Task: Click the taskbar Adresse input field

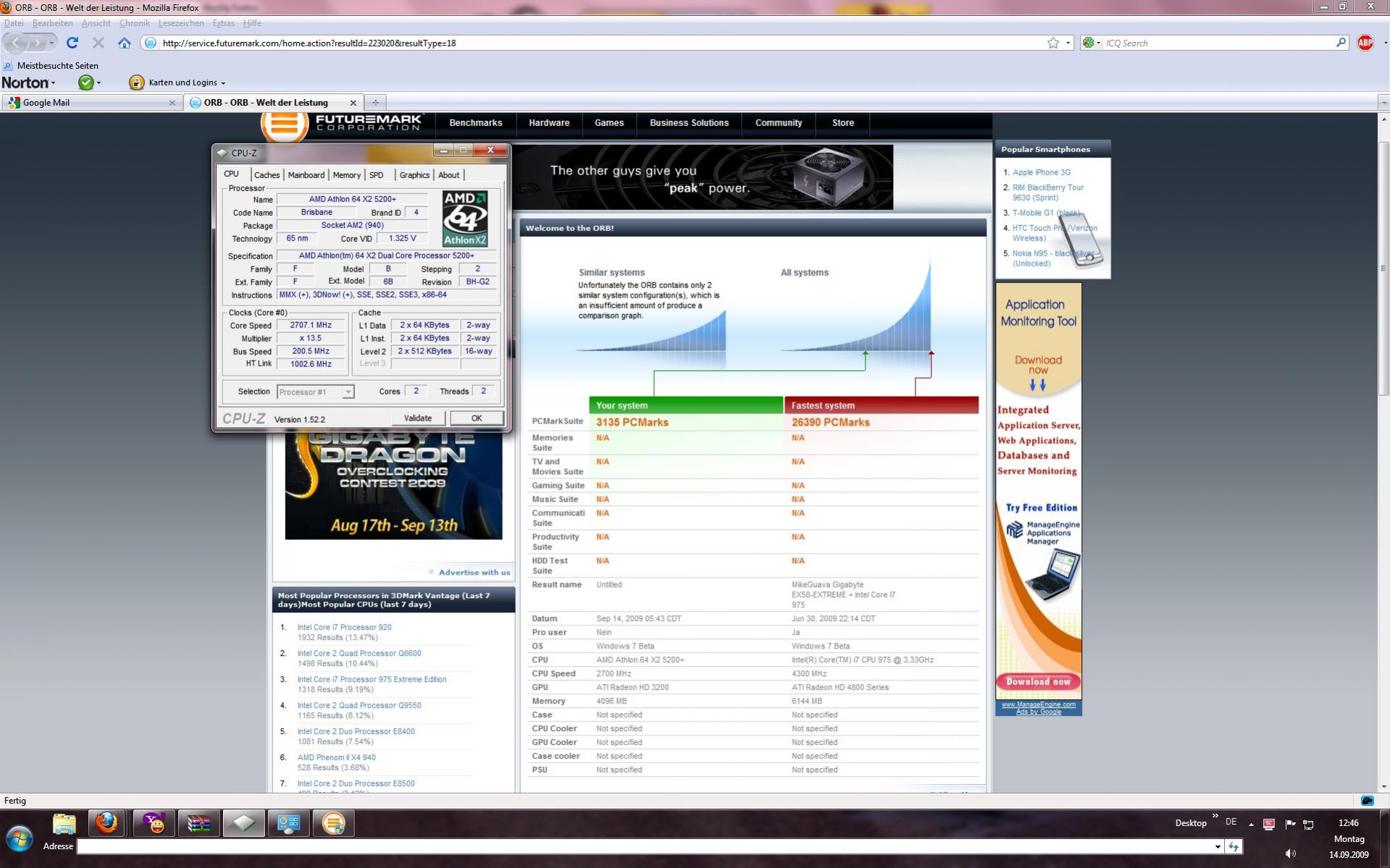Action: (x=645, y=846)
